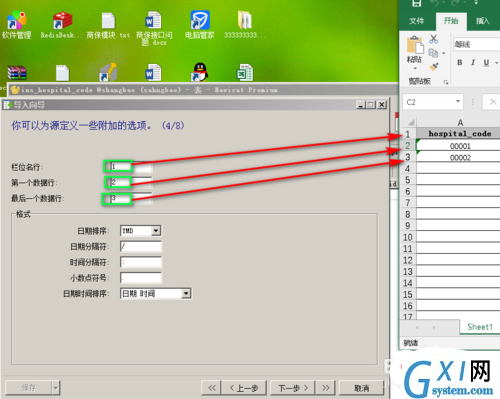Open the second-row Word document desktop icon
The image size is (500, 399).
[x=153, y=72]
